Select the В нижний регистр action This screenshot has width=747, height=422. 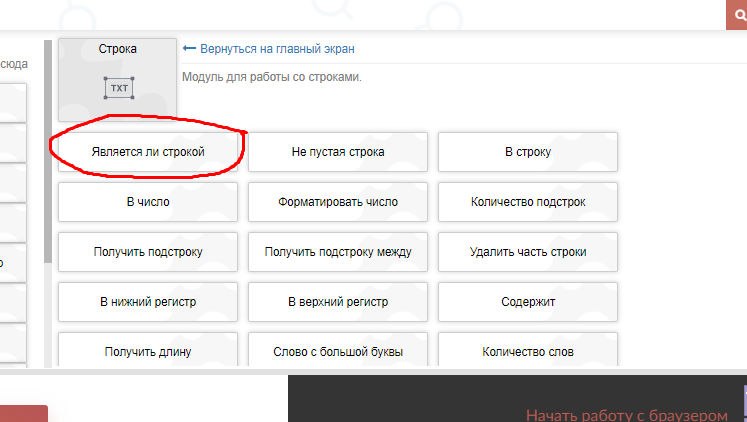(148, 302)
